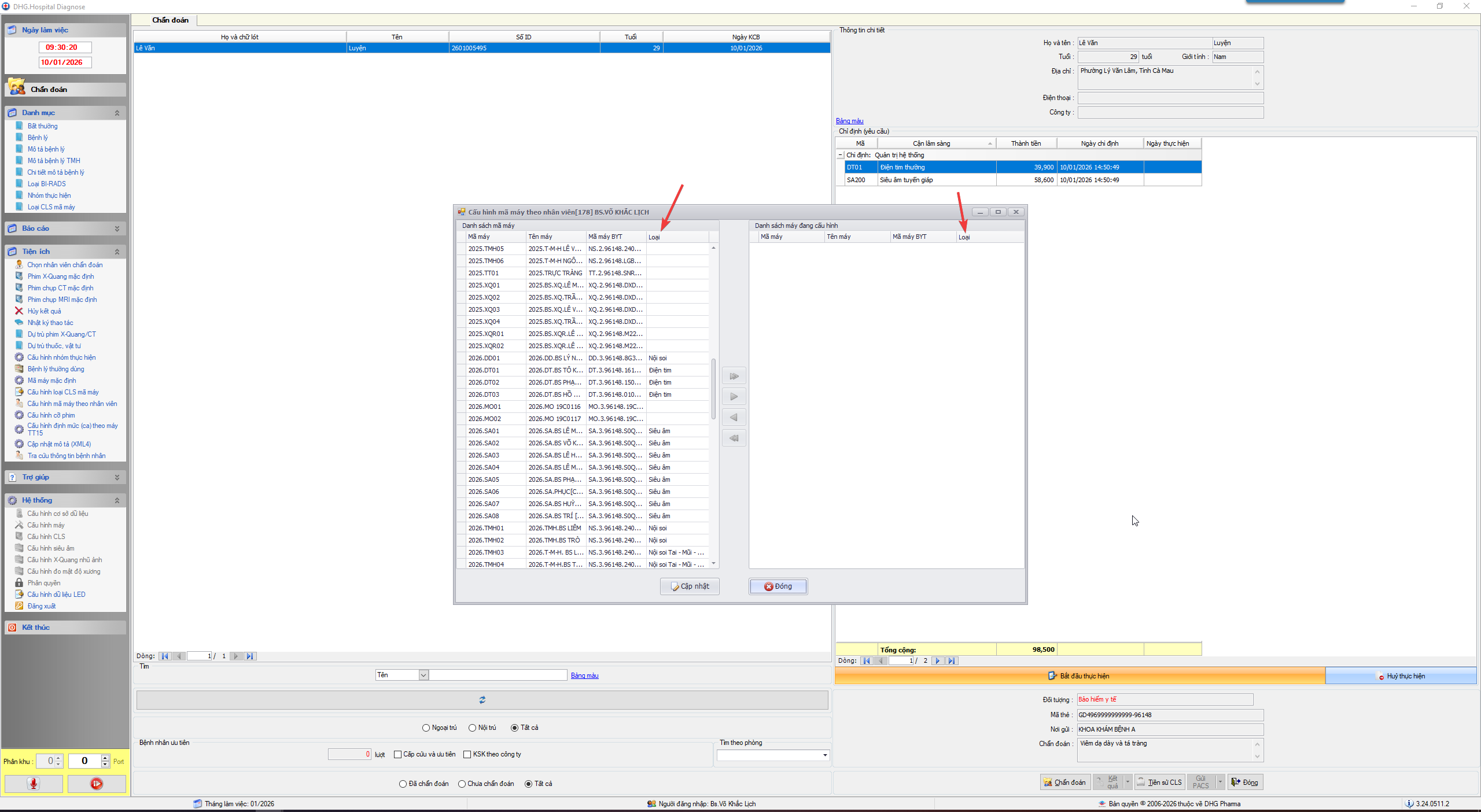Open Hủy kết quả red X item
Viewport: 1481px width, 812px height.
tap(44, 311)
